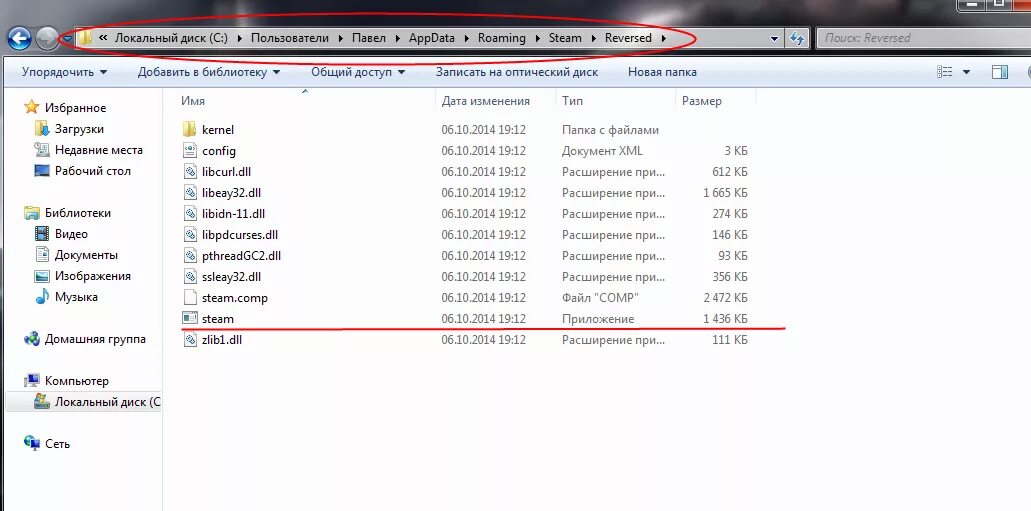
Task: Click the ssleay32.dll file icon
Action: coord(189,277)
